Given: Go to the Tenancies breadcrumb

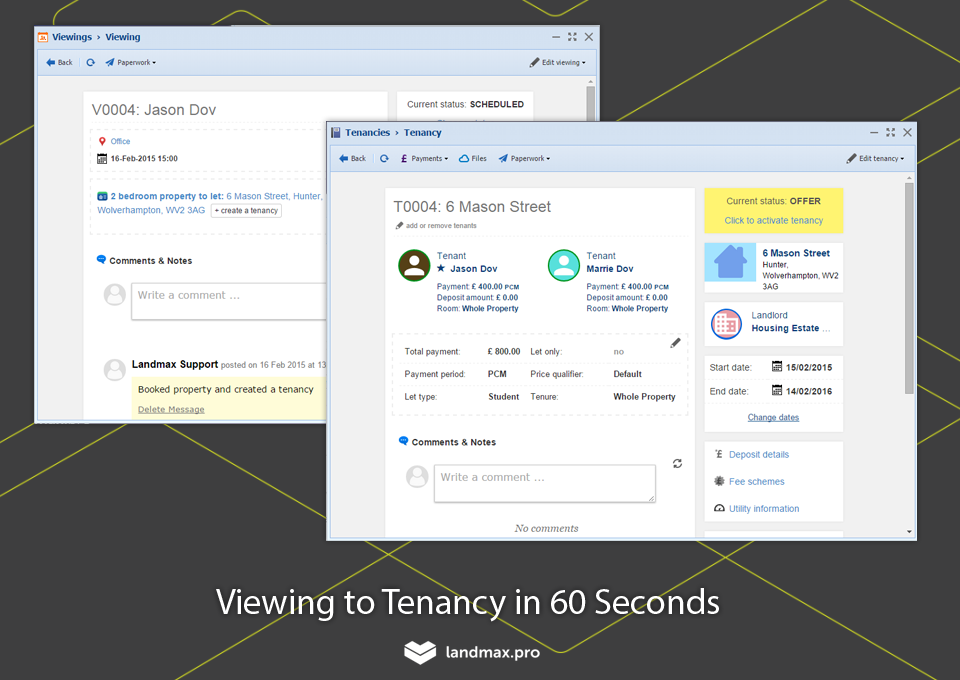Looking at the screenshot, I should [367, 133].
